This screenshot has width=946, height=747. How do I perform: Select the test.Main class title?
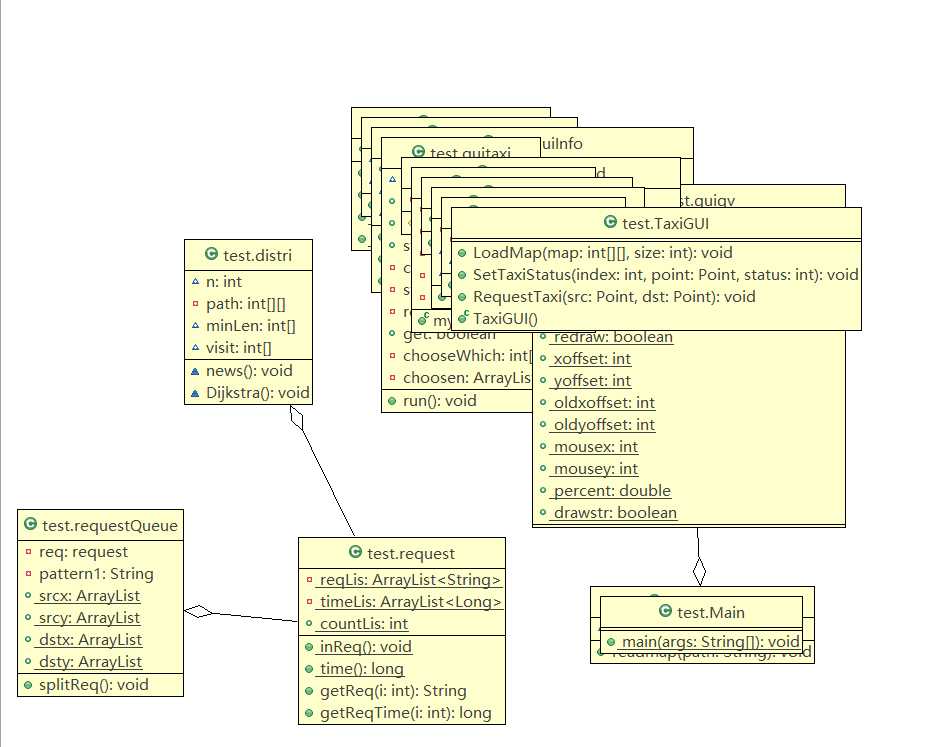(711, 612)
